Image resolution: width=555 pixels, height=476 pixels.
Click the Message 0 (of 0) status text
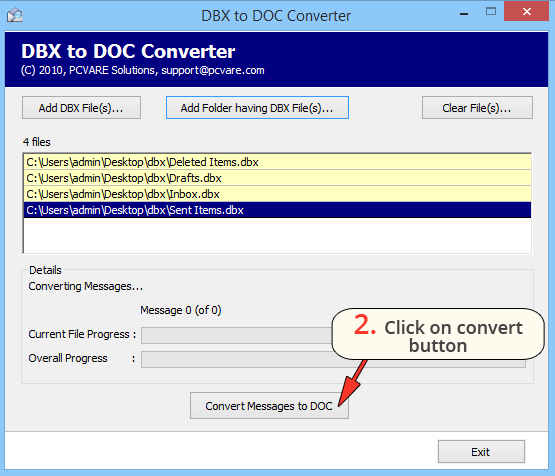click(181, 310)
